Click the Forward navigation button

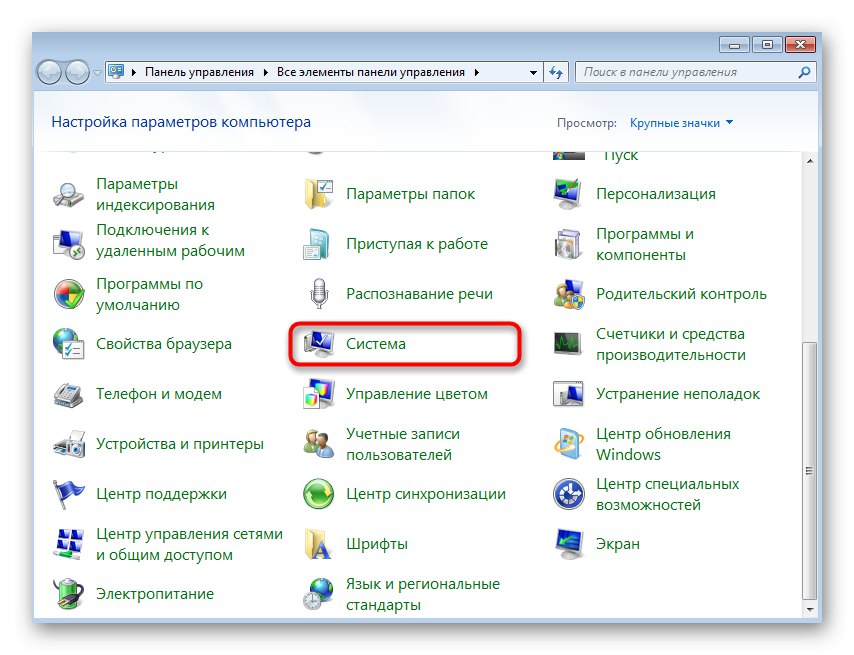pos(77,72)
